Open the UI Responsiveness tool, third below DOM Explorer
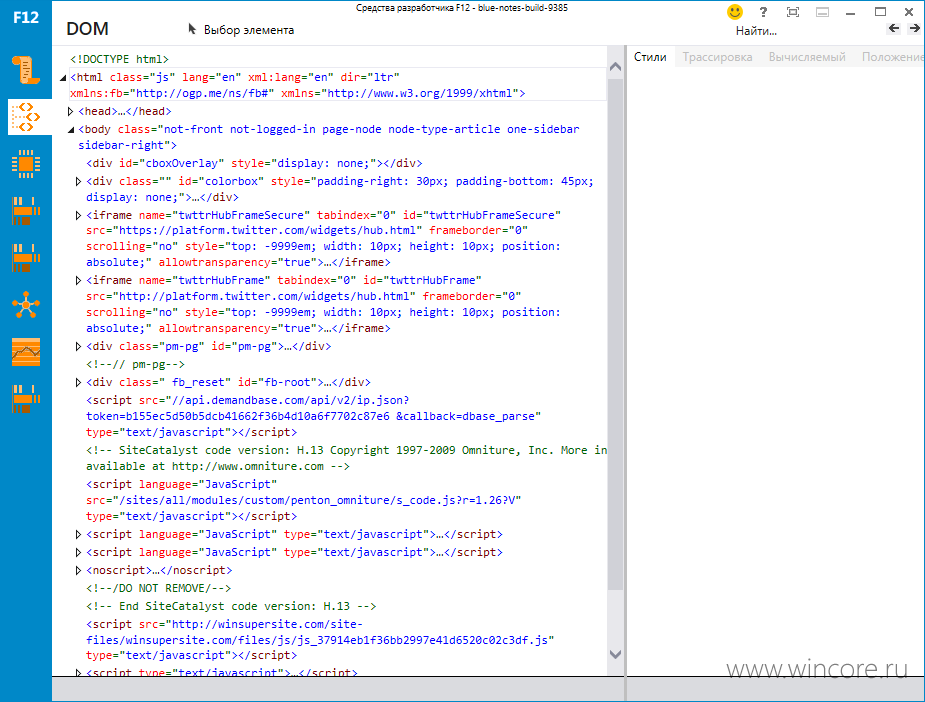Image resolution: width=925 pixels, height=702 pixels. (x=25, y=258)
